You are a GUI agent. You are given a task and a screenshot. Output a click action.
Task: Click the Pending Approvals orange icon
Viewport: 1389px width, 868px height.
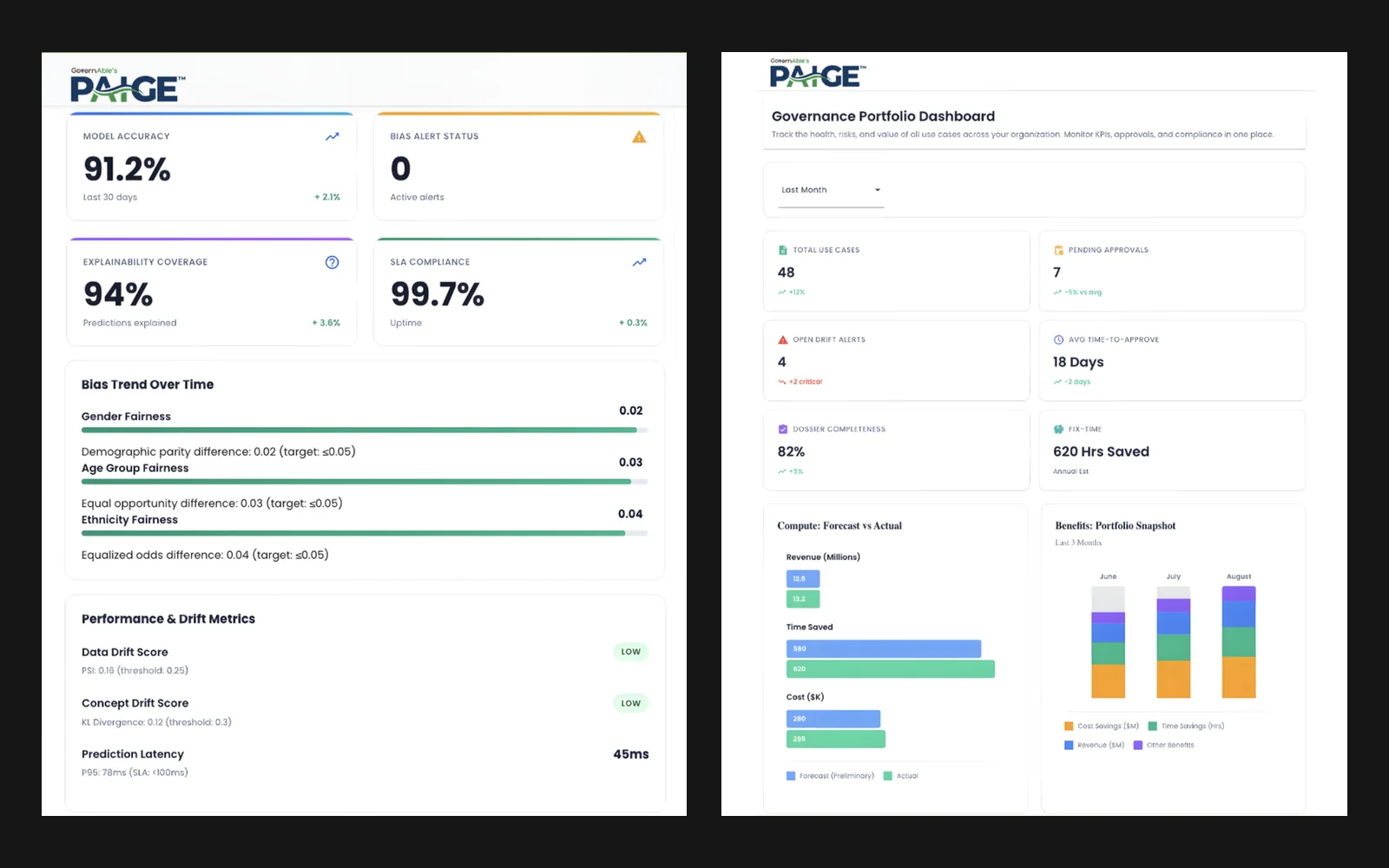tap(1058, 250)
